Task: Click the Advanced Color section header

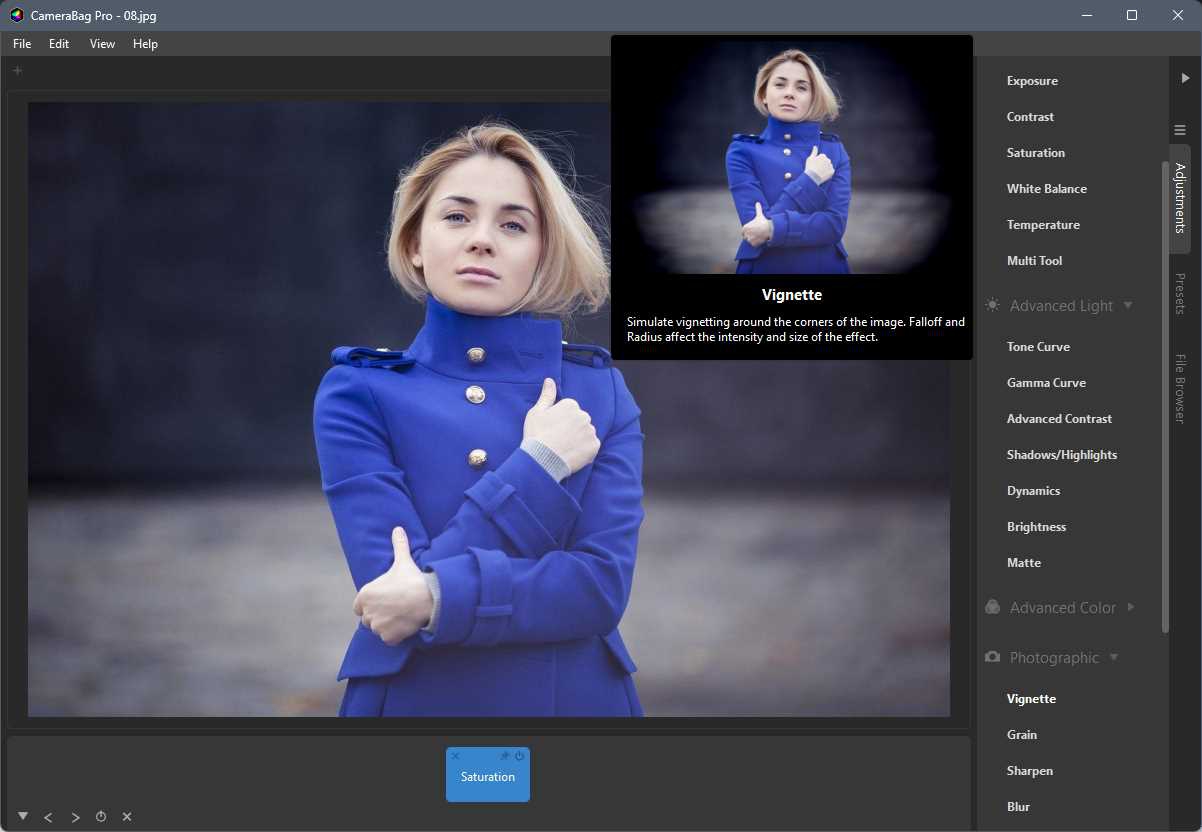Action: click(1062, 608)
